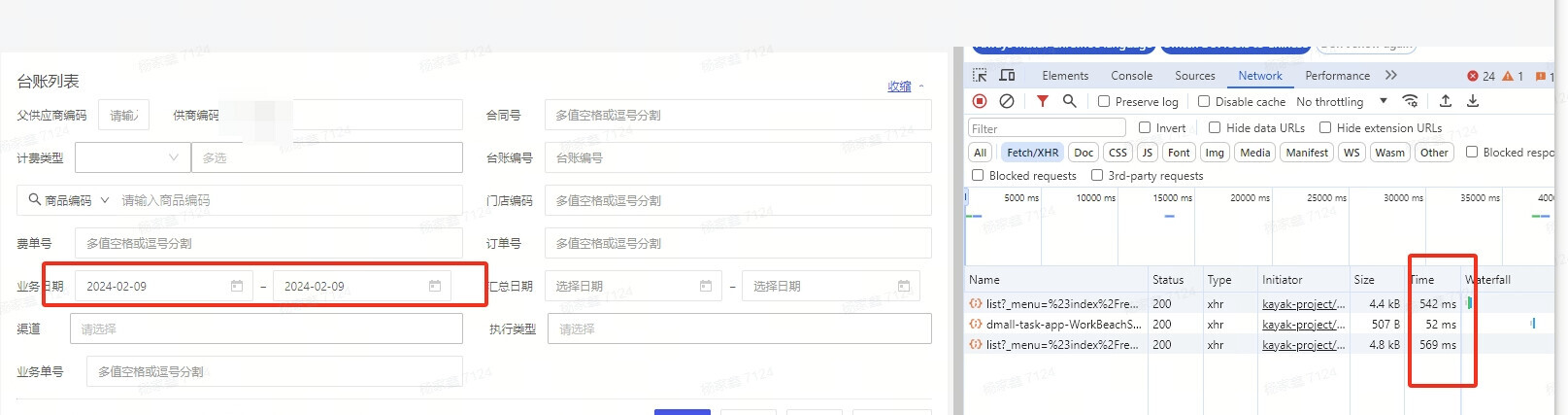Open network search magnifier
Screen dimensions: 1568x415
(x=1069, y=101)
